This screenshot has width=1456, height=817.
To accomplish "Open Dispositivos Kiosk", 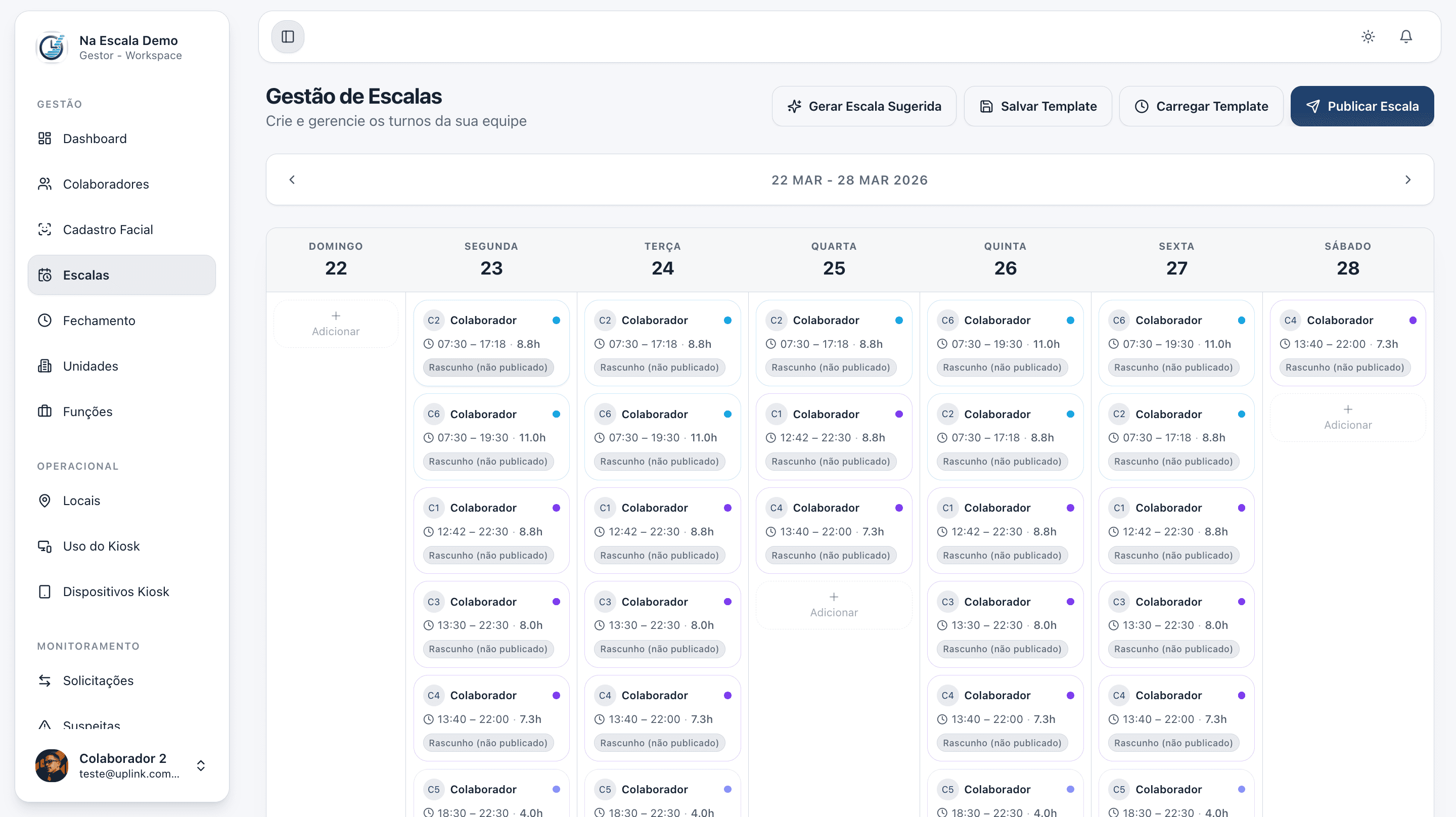I will pos(116,592).
